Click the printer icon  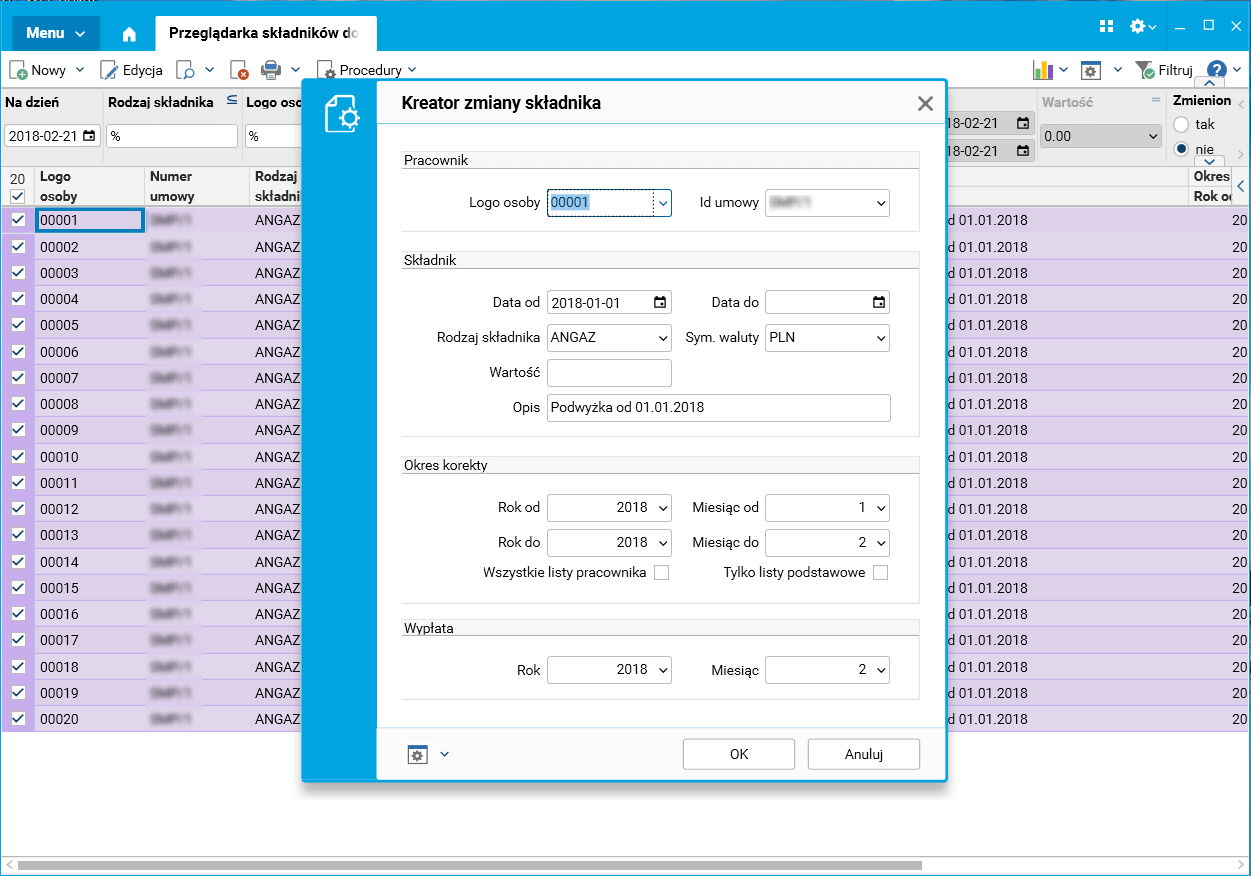coord(271,70)
